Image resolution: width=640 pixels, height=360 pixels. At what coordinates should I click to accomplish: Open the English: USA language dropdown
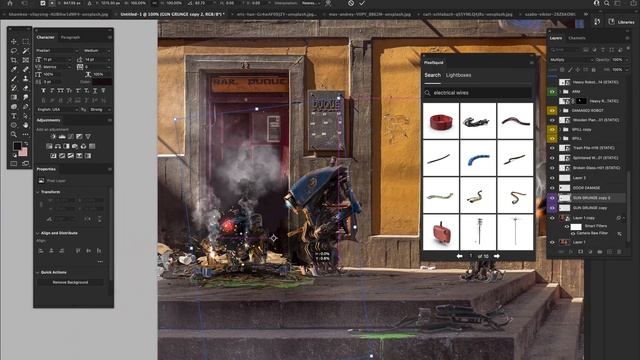pos(57,110)
